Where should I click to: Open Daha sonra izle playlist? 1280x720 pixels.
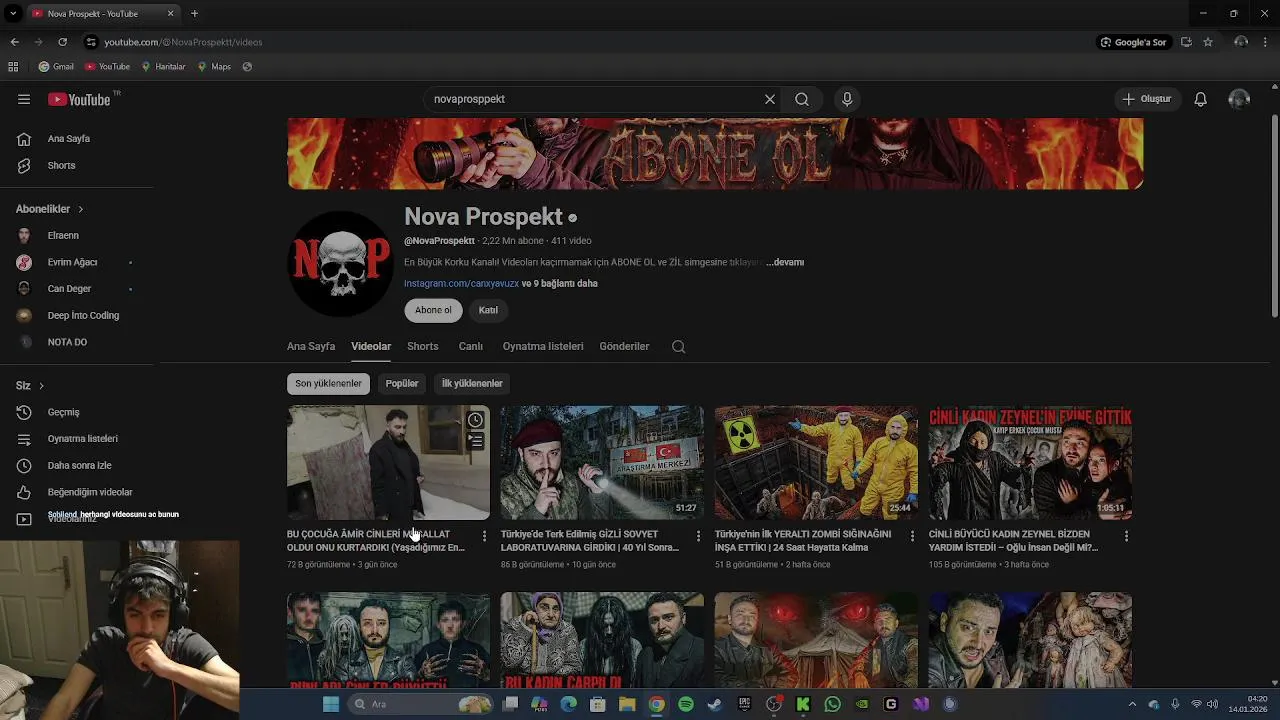[x=77, y=465]
